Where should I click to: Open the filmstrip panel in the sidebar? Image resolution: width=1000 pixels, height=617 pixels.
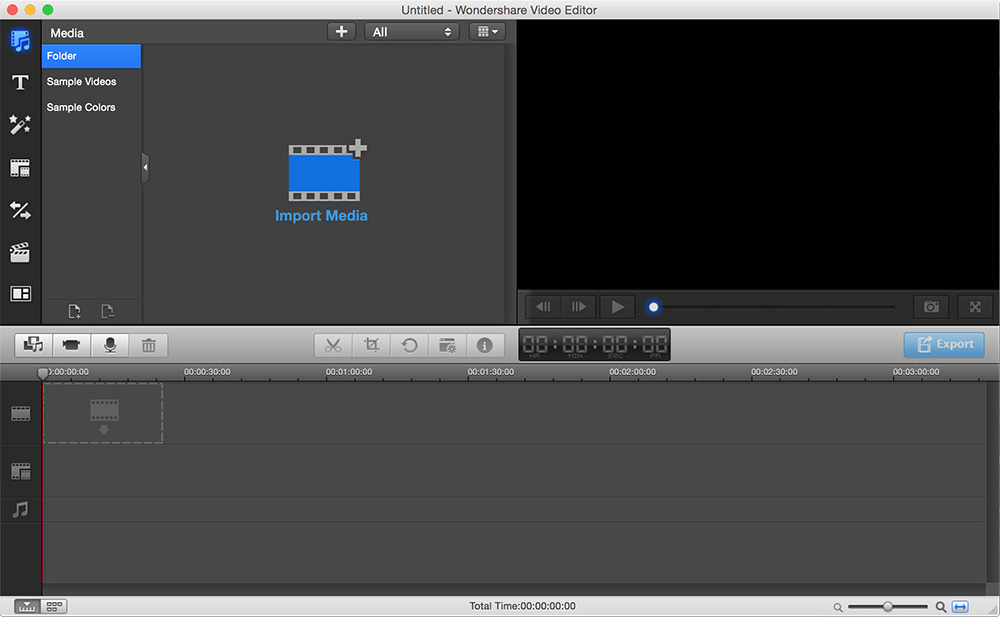tap(20, 168)
